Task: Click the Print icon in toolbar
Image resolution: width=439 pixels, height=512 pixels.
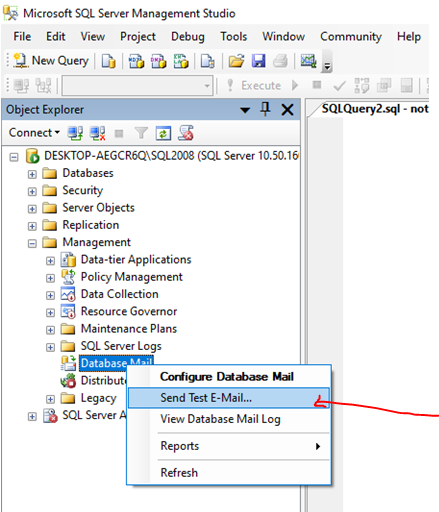Action: [x=280, y=61]
